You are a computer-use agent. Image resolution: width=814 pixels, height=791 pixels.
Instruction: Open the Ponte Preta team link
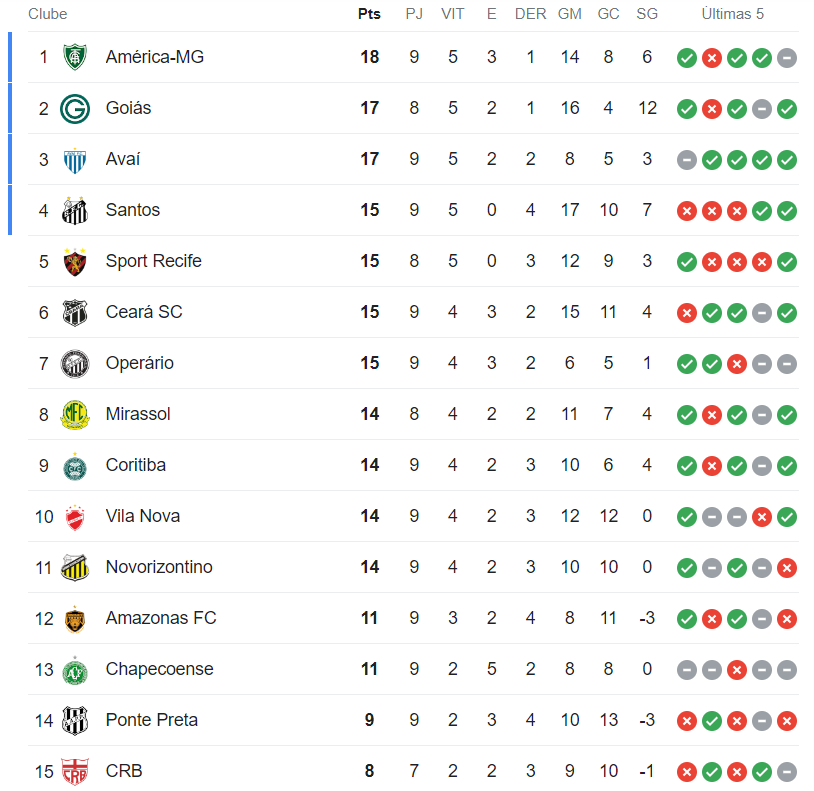(x=152, y=720)
